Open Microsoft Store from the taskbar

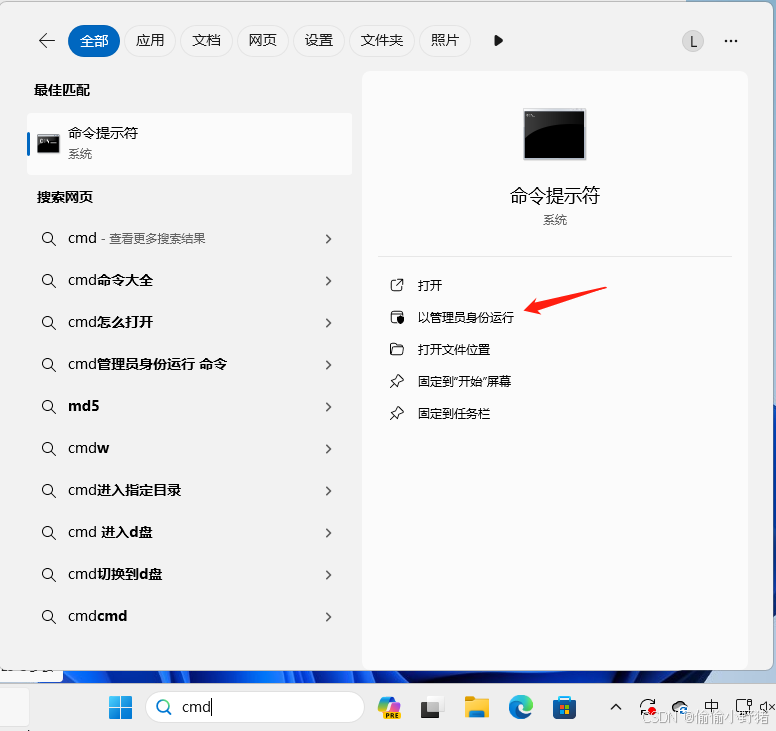[564, 708]
